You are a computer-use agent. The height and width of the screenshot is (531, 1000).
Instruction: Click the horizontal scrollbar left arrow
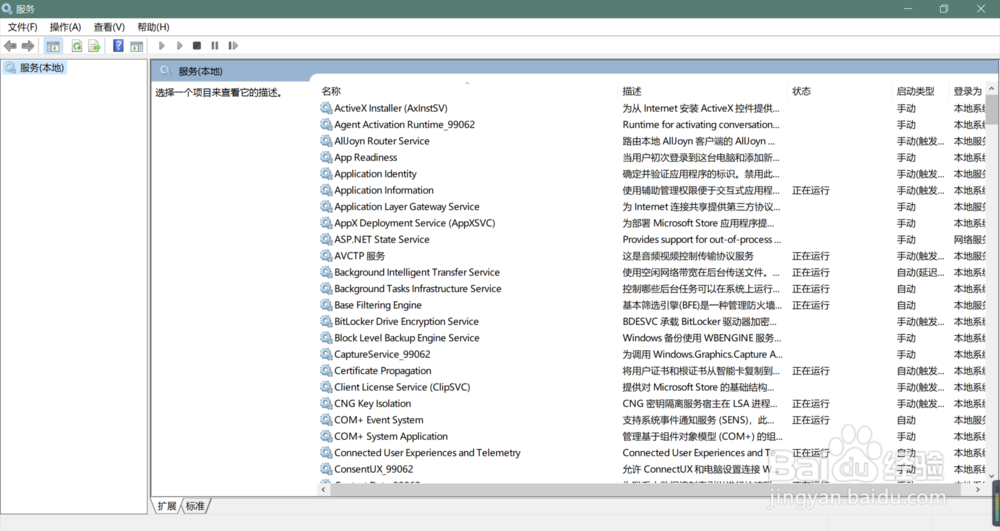[x=324, y=490]
